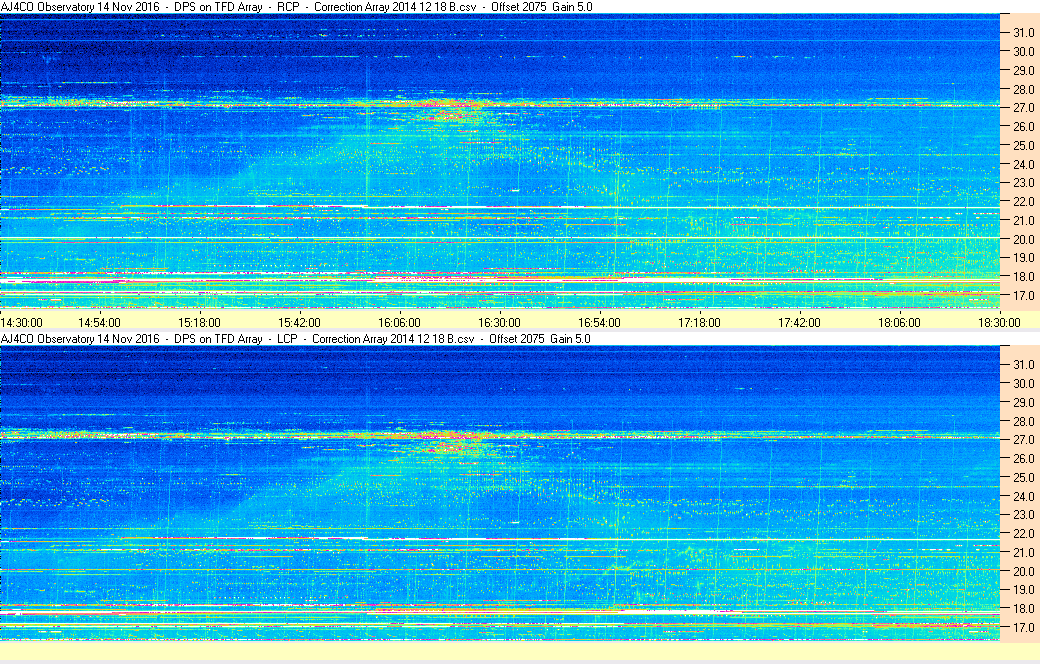Viewport: 1040px width, 664px height.
Task: Pick 25.0 on the RCP frequency axis
Action: click(x=1023, y=145)
